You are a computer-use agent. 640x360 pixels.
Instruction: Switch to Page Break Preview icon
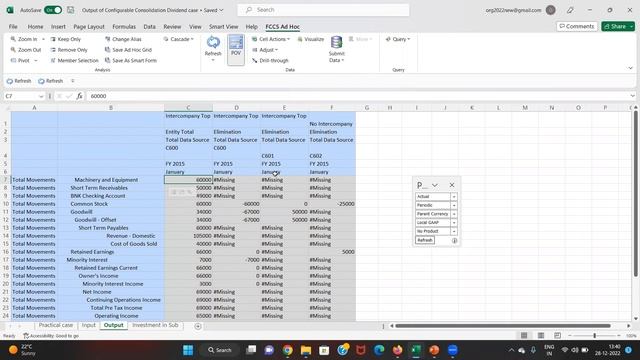click(x=558, y=336)
